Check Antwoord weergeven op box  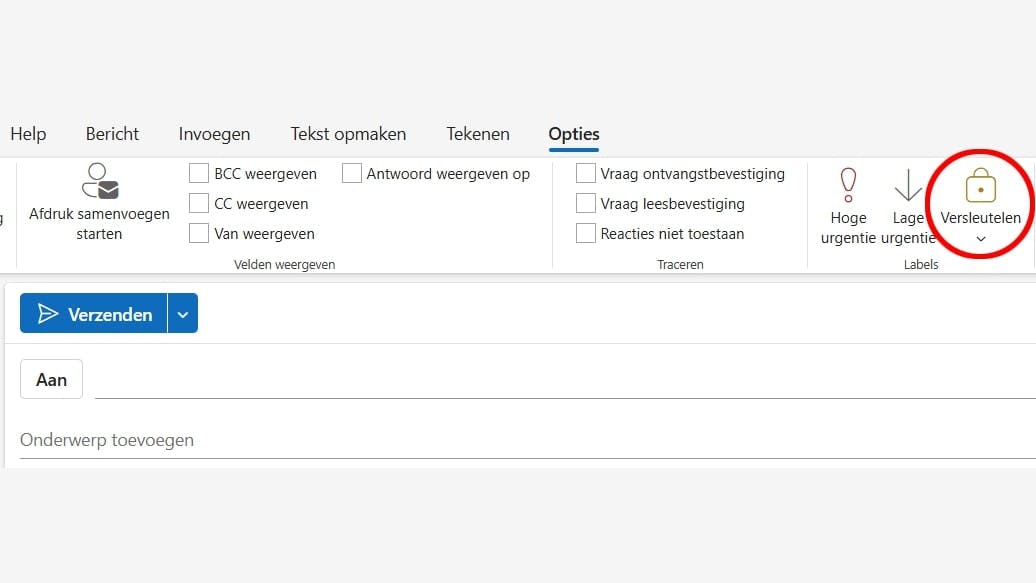click(352, 174)
